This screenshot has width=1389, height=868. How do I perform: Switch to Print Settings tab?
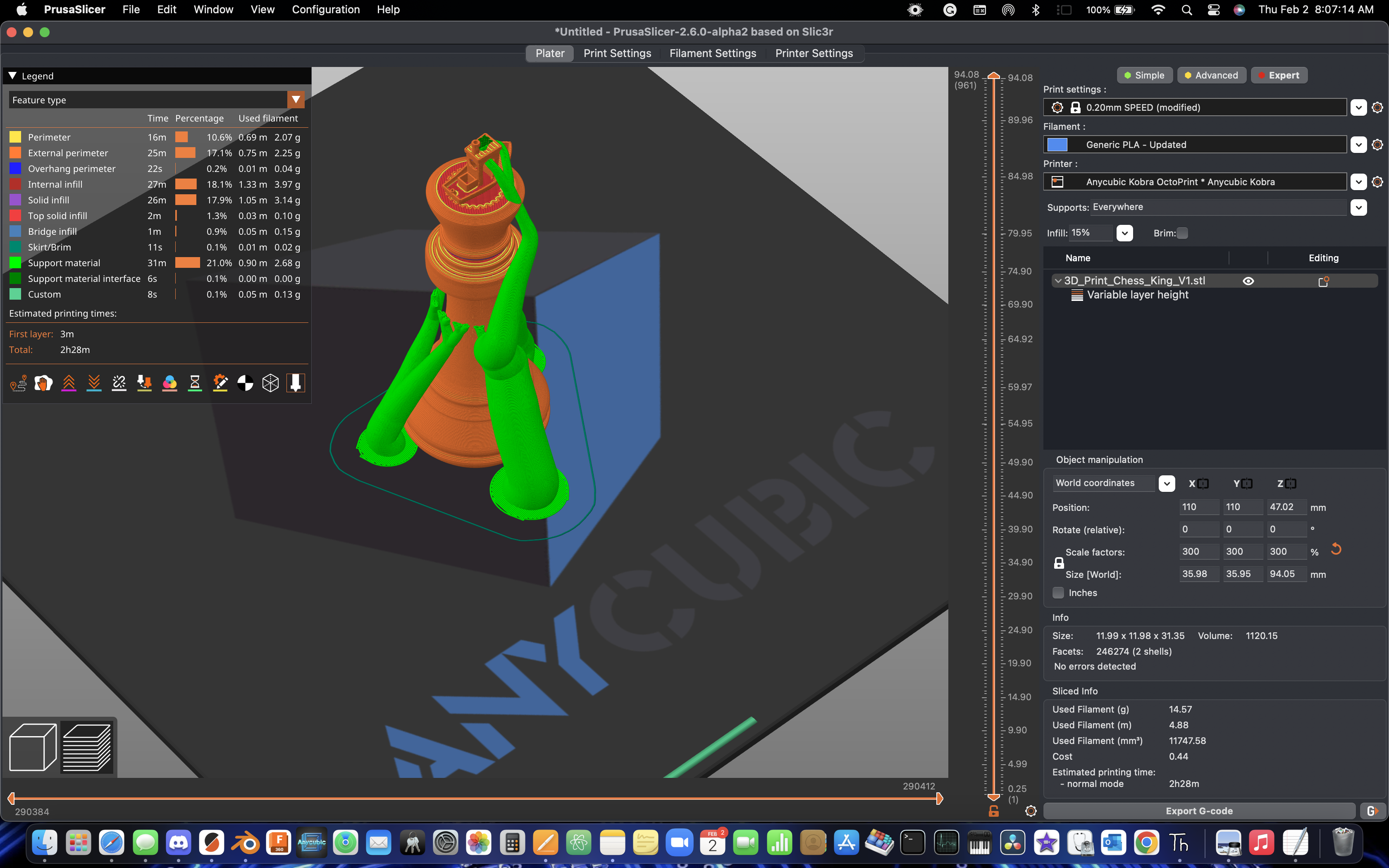coord(617,53)
